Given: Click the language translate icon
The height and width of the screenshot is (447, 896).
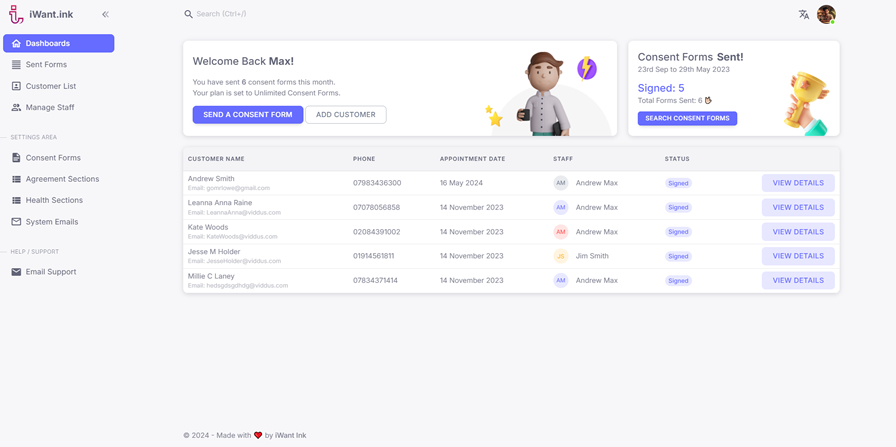Looking at the screenshot, I should pyautogui.click(x=803, y=14).
